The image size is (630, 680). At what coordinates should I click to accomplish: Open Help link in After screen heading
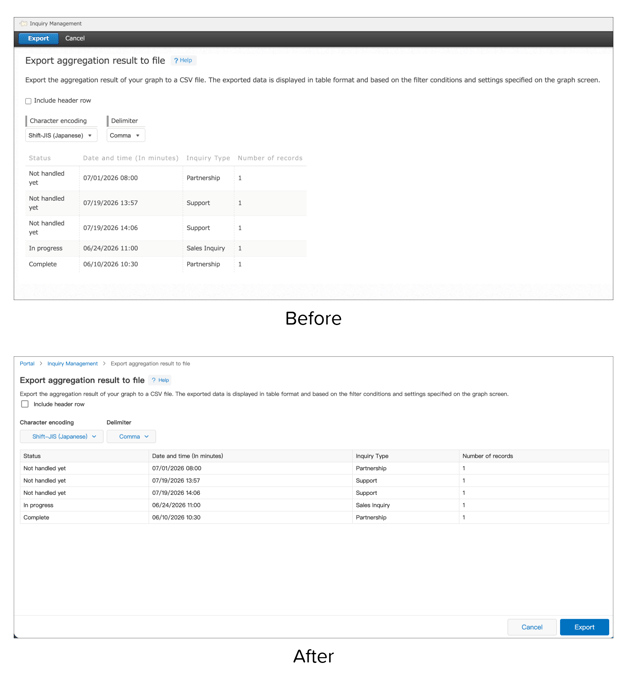pyautogui.click(x=160, y=380)
